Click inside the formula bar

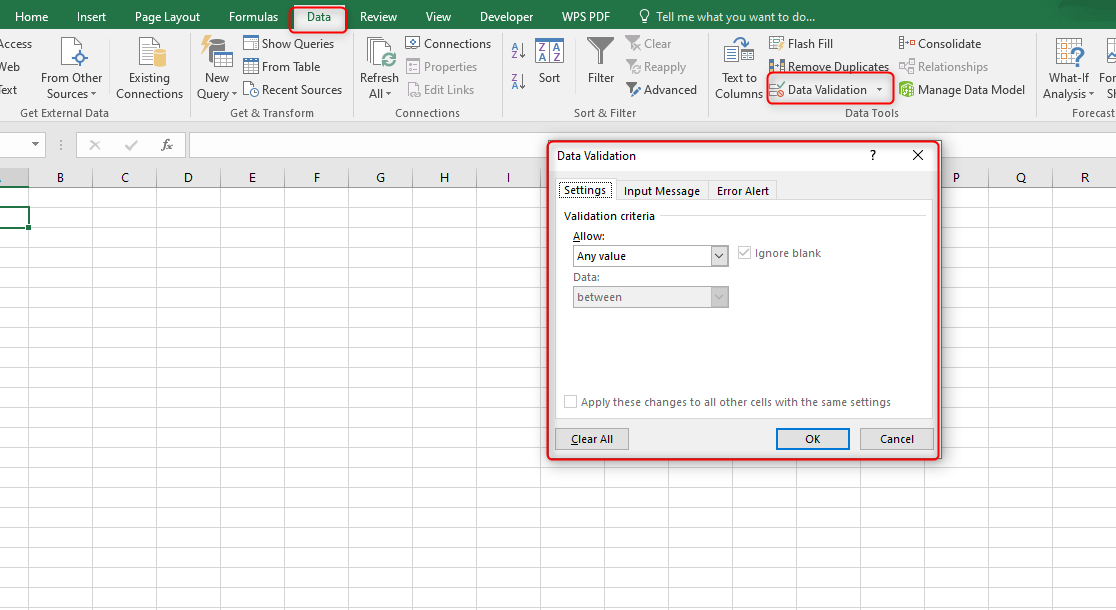600,144
